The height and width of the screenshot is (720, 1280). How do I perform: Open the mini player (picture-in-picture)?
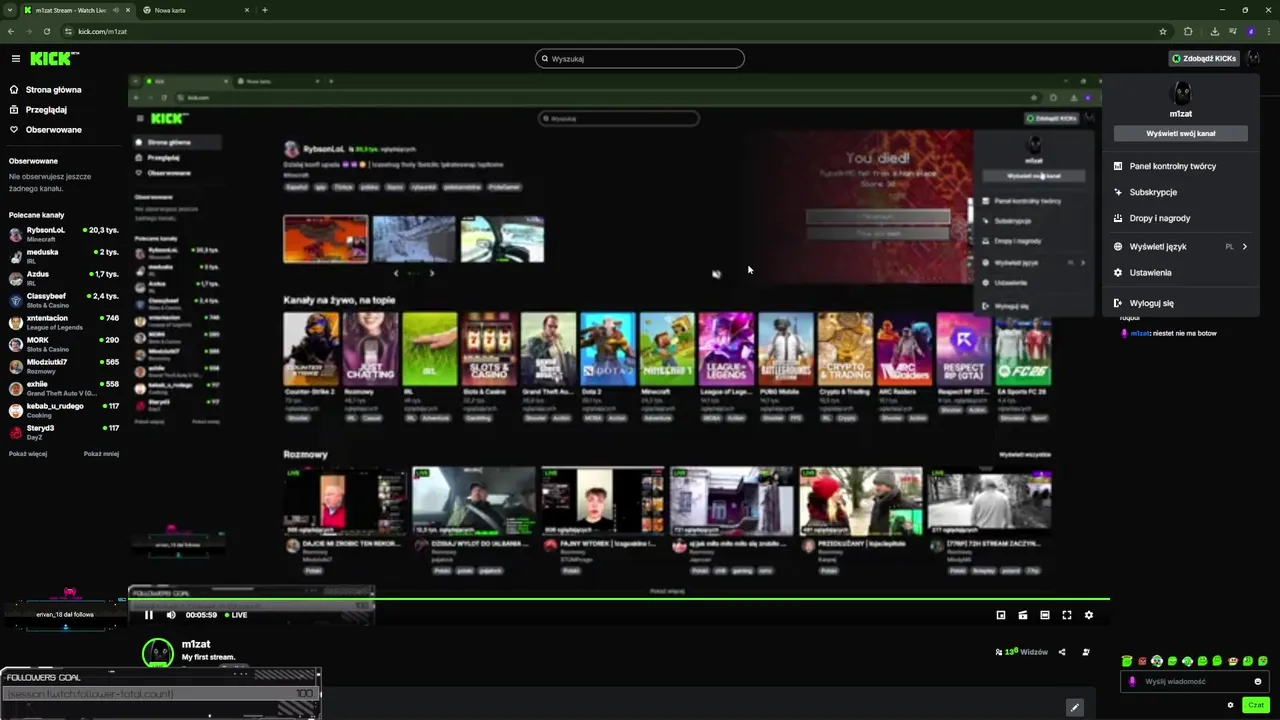[x=1001, y=615]
